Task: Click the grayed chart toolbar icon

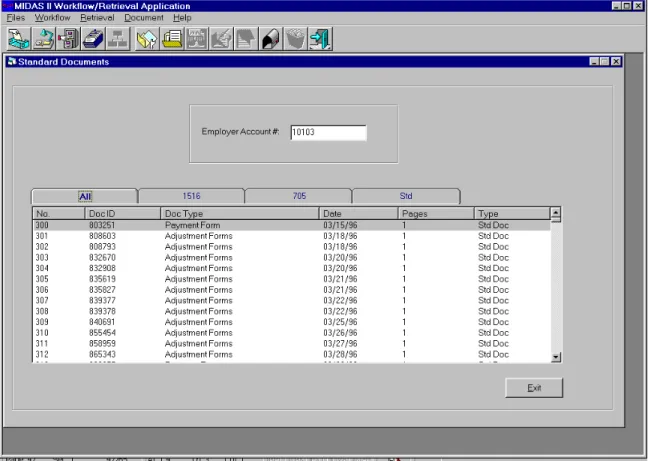Action: pyautogui.click(x=197, y=39)
